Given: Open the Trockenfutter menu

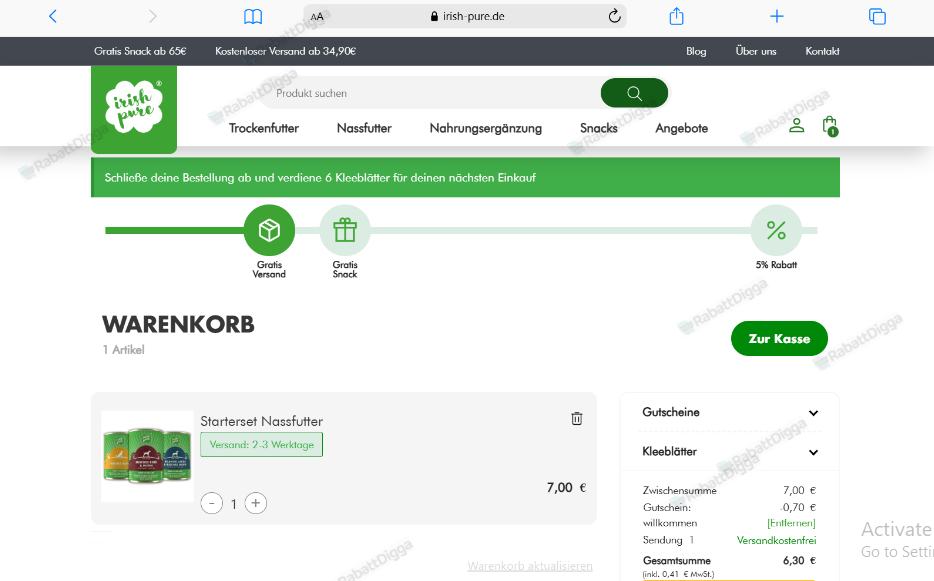Looking at the screenshot, I should [x=264, y=128].
